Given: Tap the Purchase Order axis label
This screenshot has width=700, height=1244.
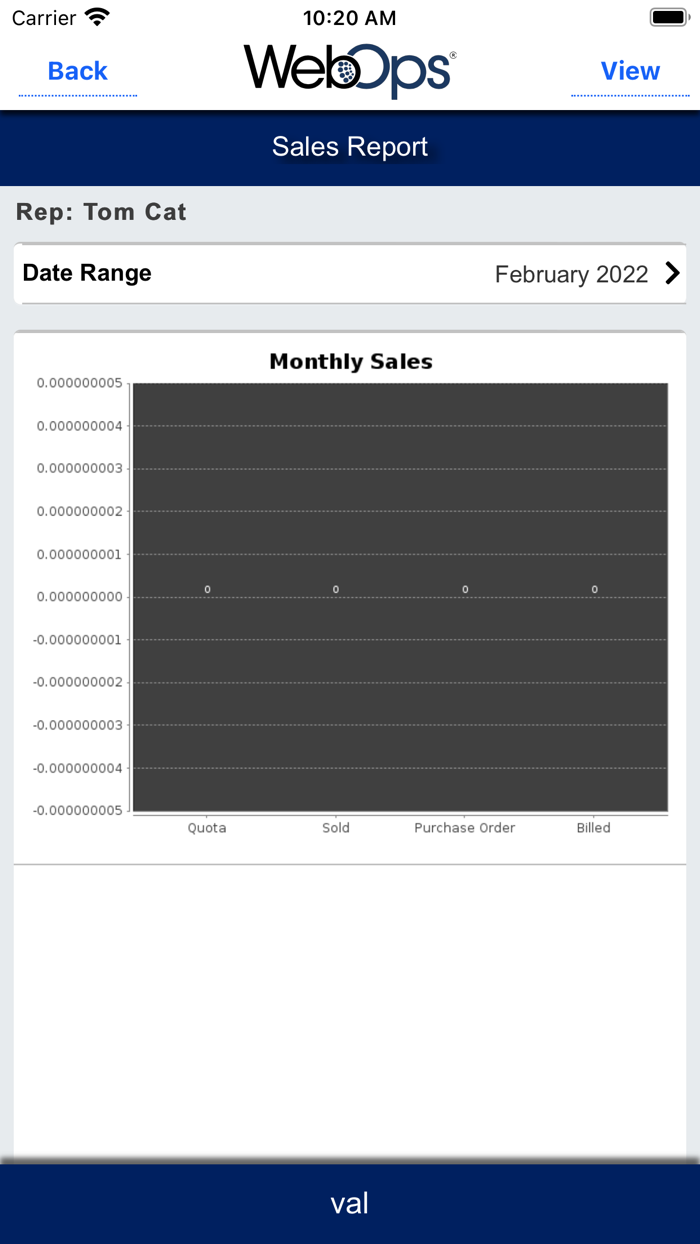Looking at the screenshot, I should [x=465, y=828].
